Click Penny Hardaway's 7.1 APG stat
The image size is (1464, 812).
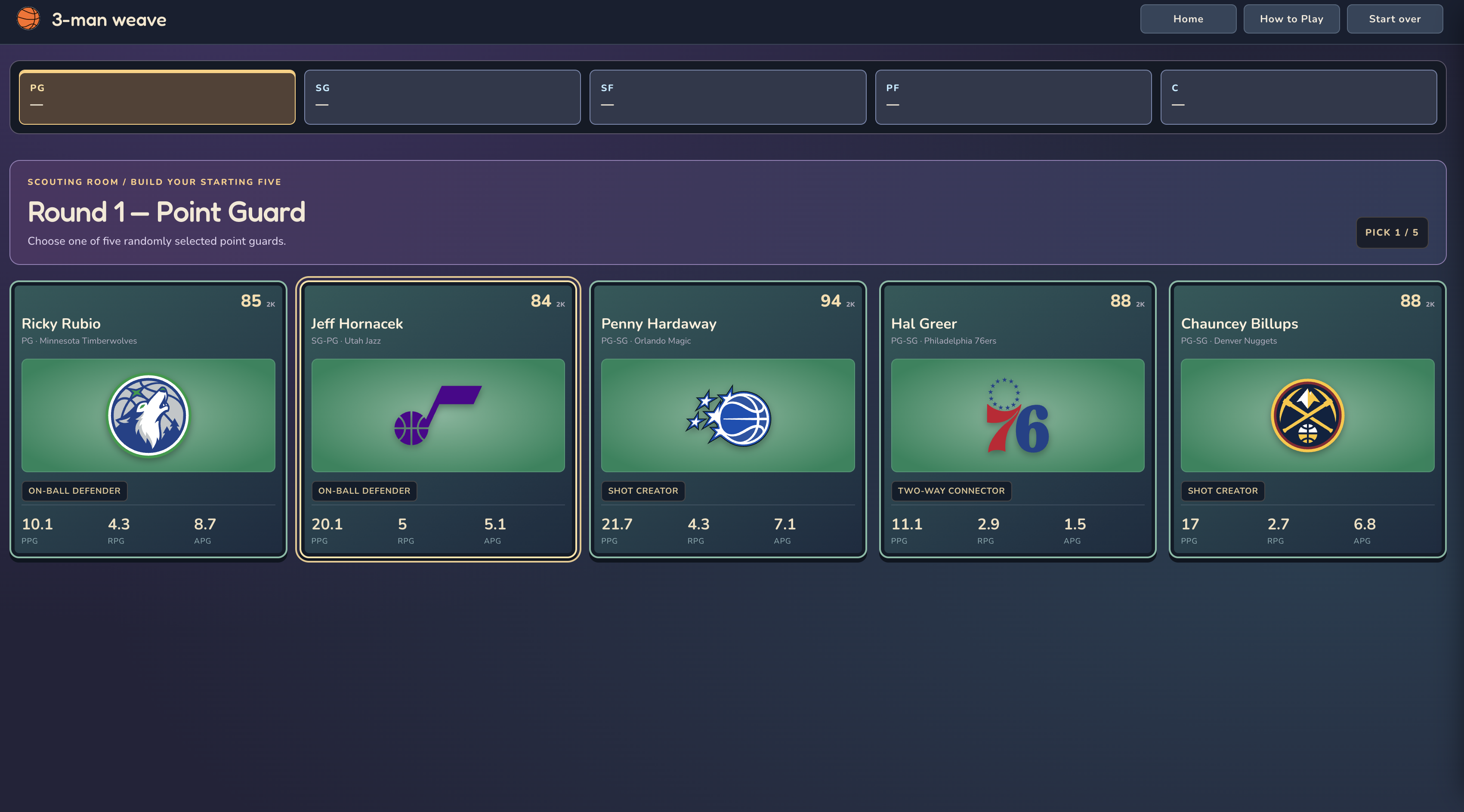[x=785, y=530]
